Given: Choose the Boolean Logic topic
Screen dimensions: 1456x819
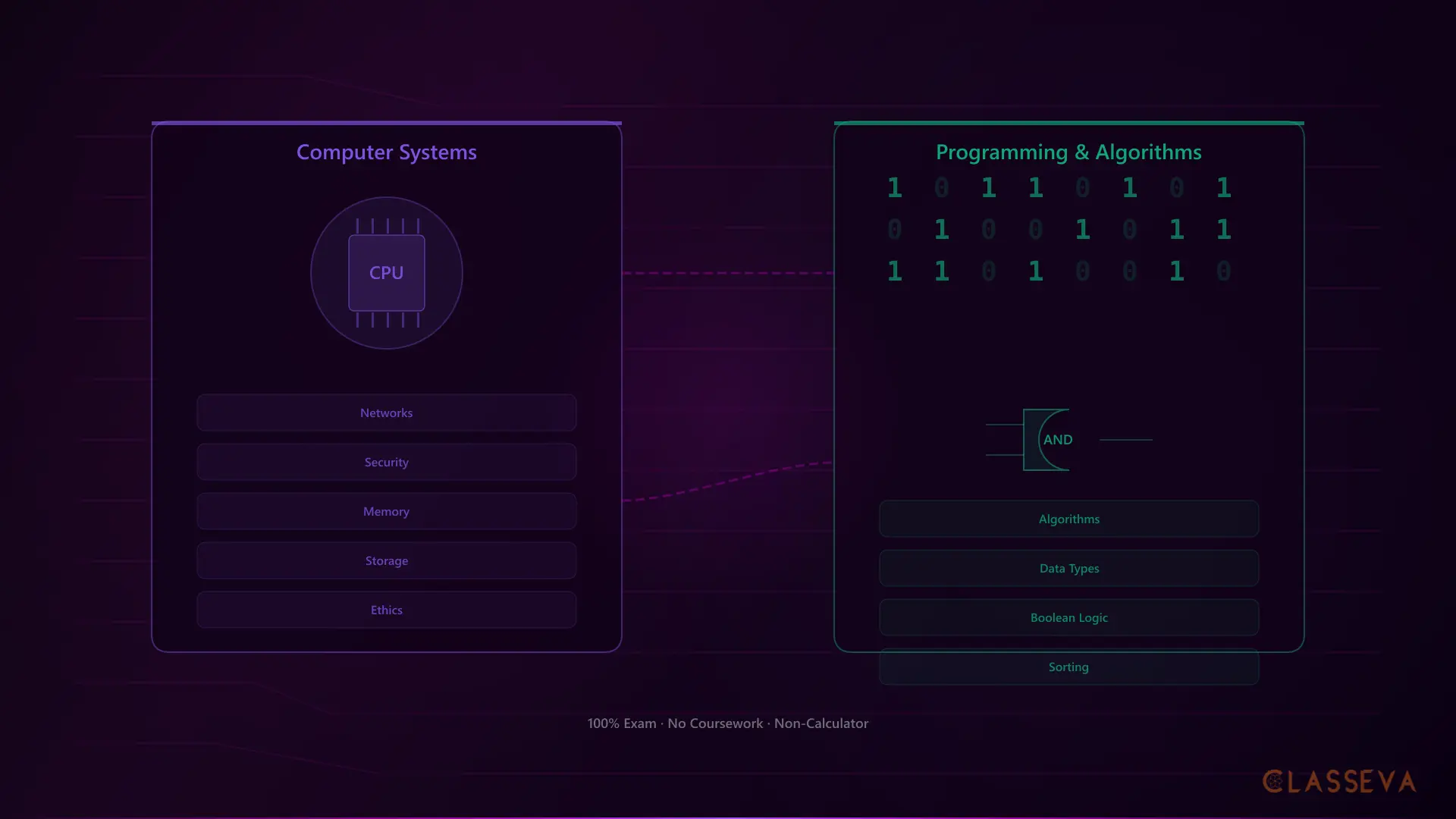Looking at the screenshot, I should point(1069,617).
